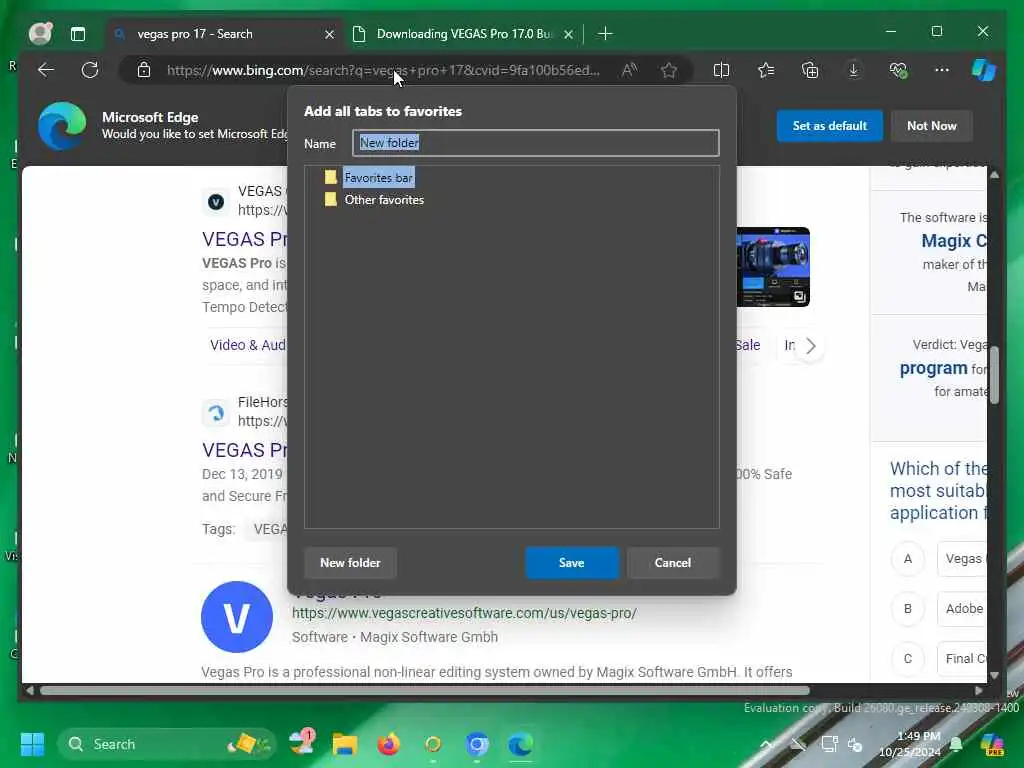Open File Explorer from the taskbar
The height and width of the screenshot is (768, 1024).
point(345,744)
